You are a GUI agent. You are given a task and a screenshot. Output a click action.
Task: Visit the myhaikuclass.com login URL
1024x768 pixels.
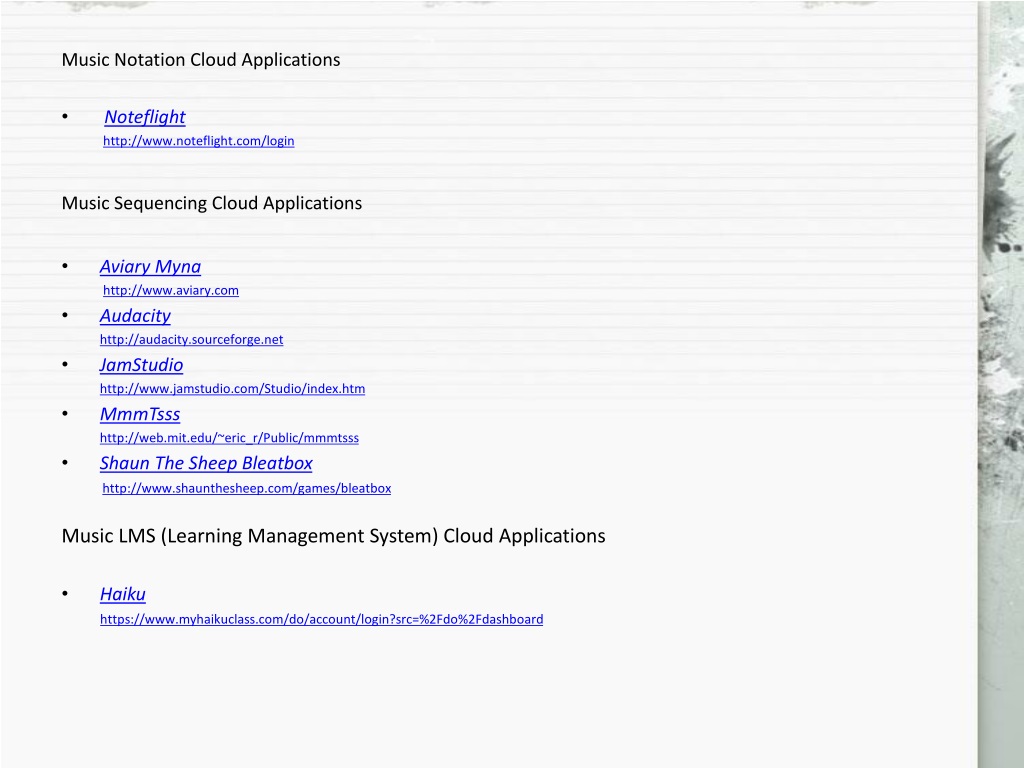[x=321, y=619]
